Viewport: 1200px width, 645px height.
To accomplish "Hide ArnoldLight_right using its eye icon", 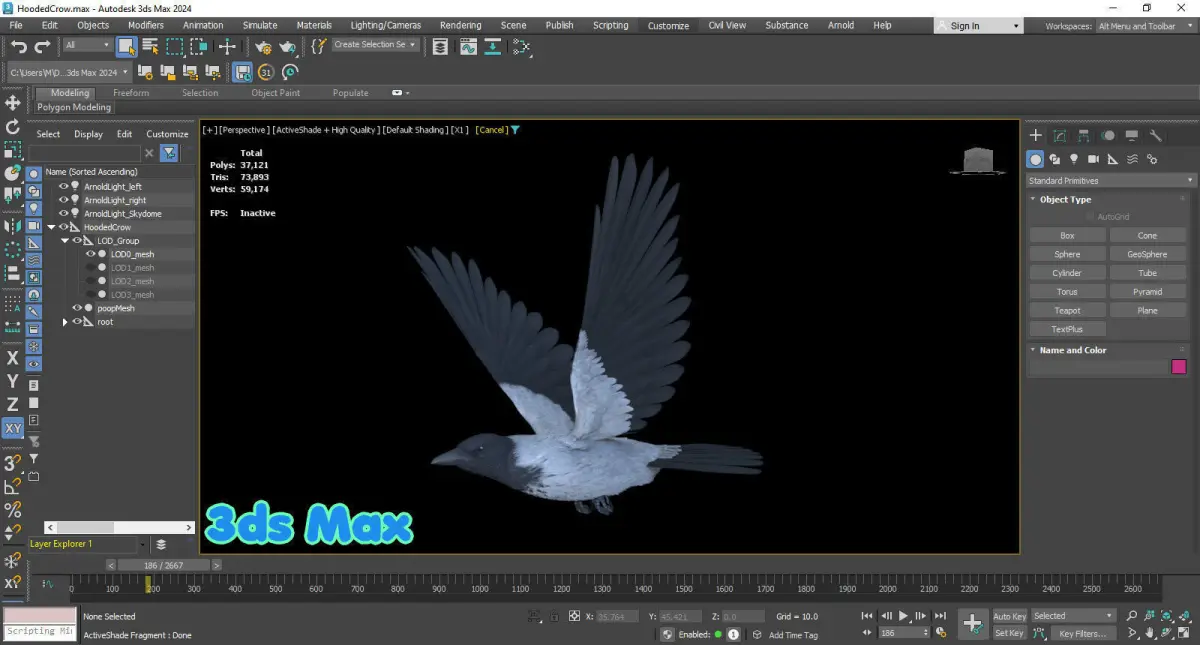I will 64,200.
